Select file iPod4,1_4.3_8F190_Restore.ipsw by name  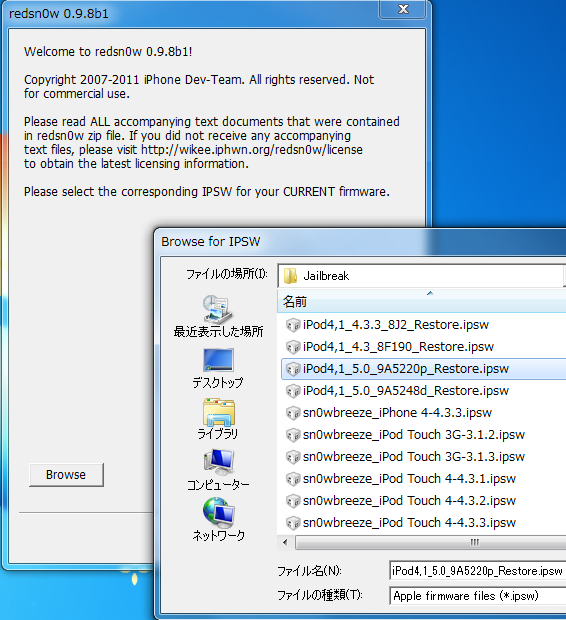pyautogui.click(x=398, y=347)
